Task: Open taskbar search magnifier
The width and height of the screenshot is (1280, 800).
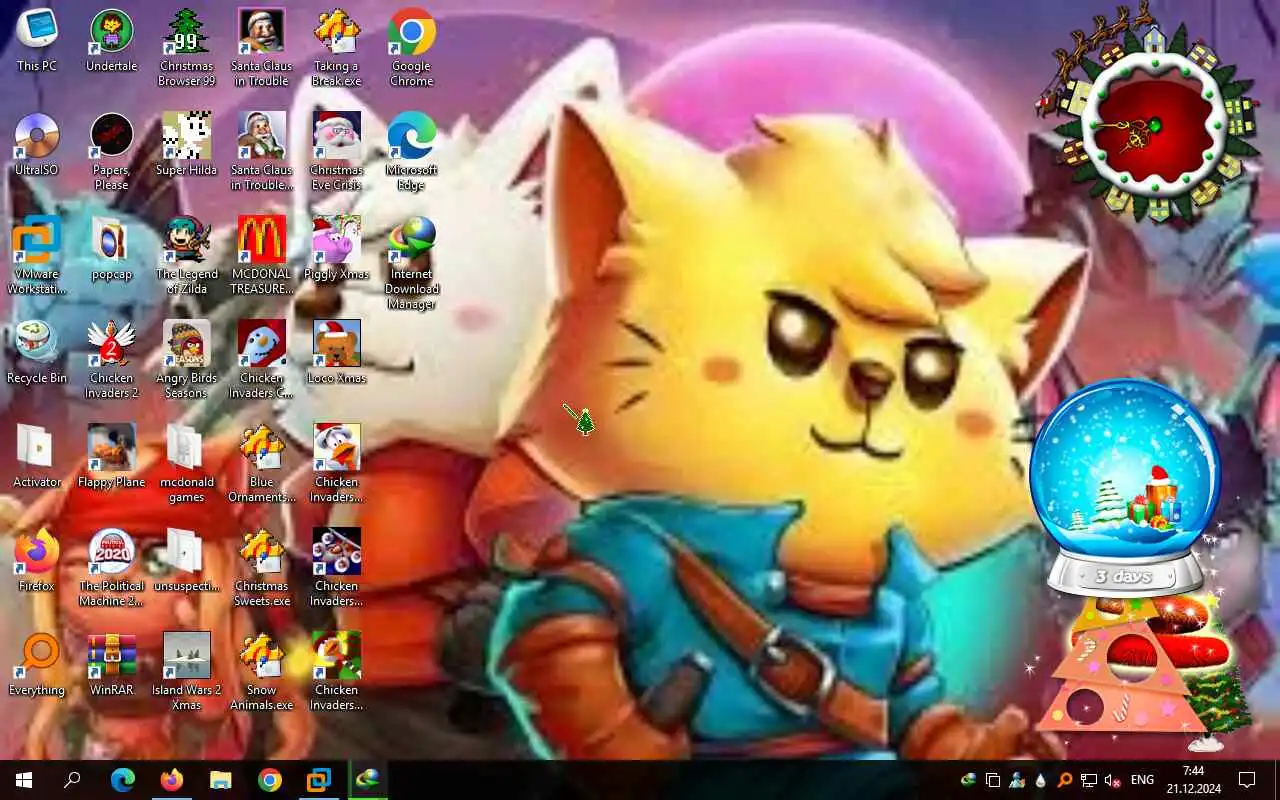Action: point(72,780)
